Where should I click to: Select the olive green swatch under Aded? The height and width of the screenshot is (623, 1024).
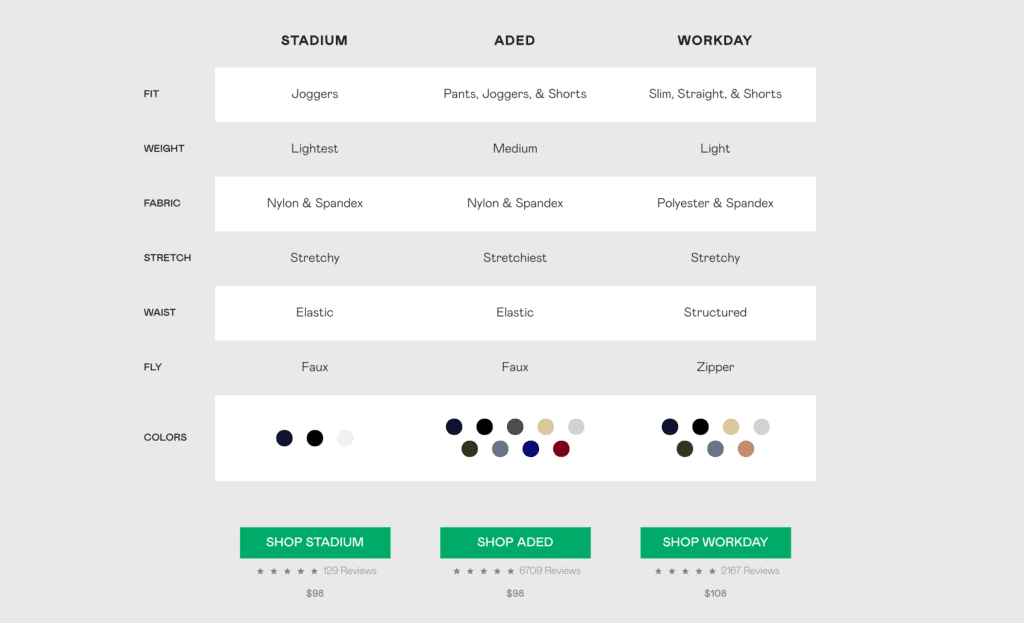tap(470, 449)
